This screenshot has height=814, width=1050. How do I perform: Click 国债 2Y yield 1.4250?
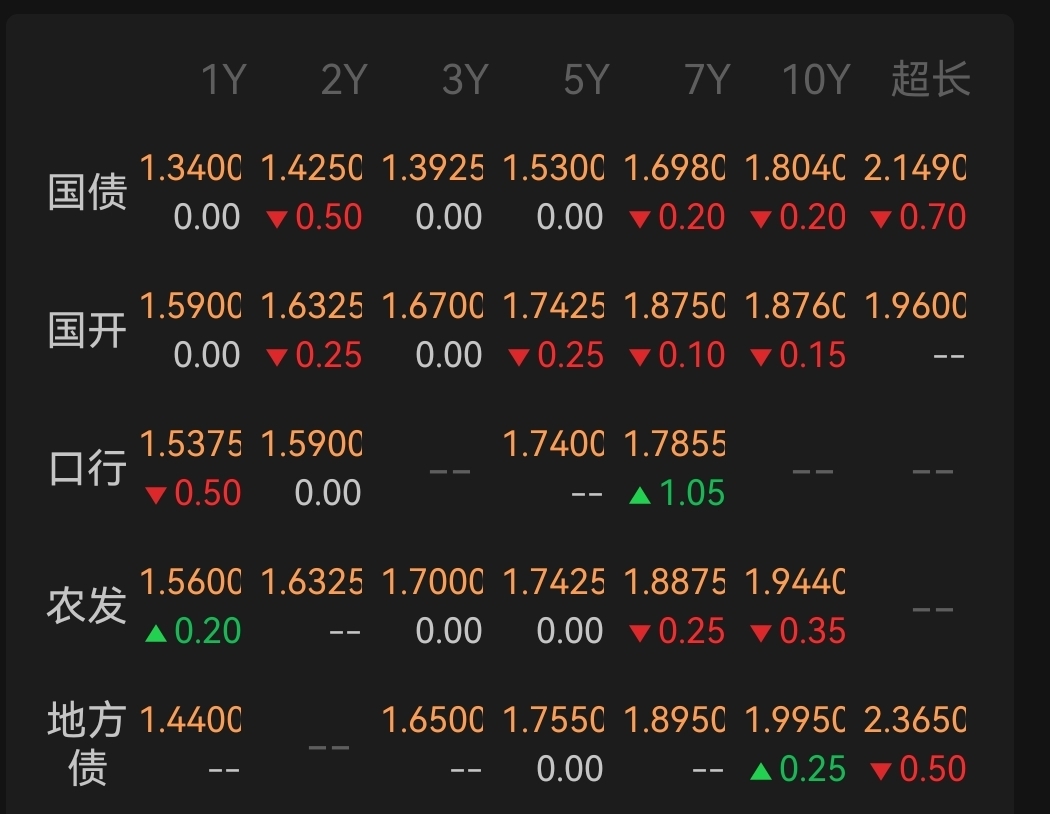[311, 168]
